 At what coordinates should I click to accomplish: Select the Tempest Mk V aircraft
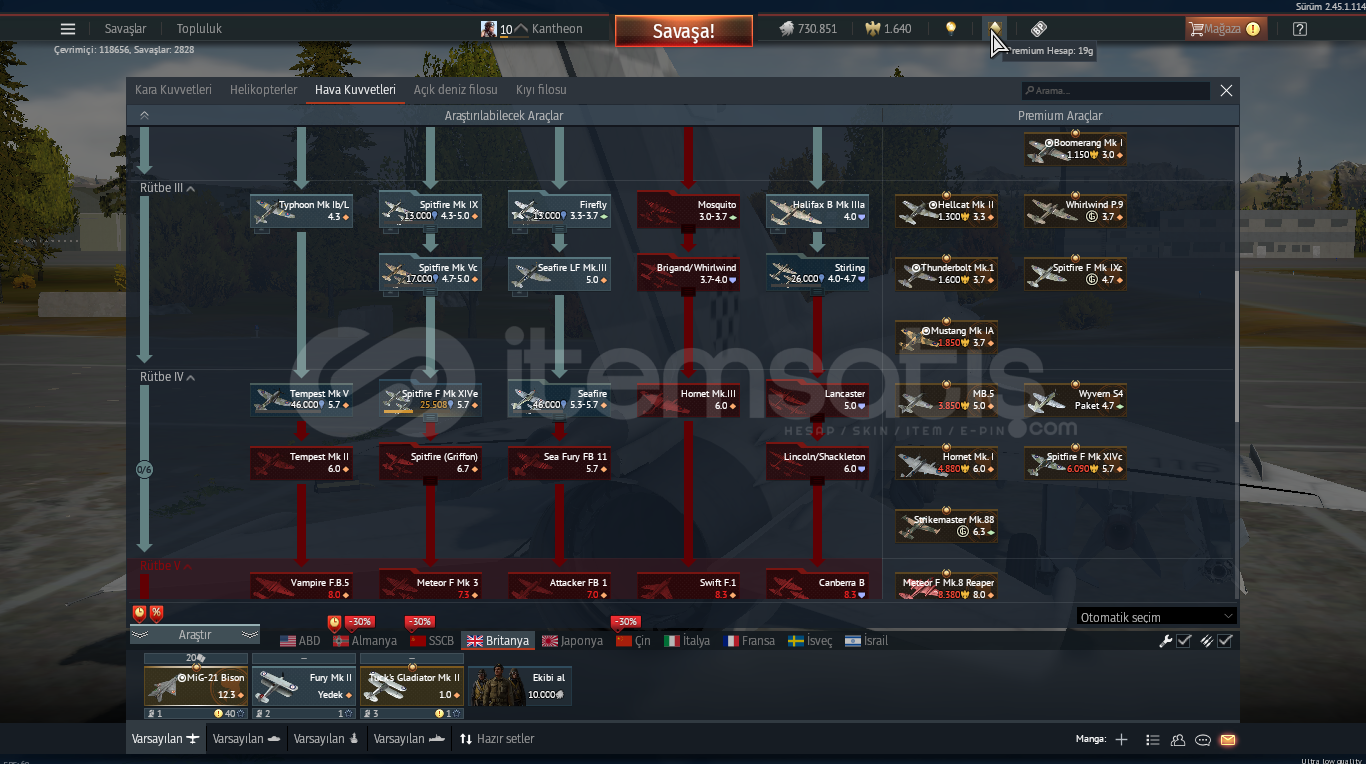301,399
